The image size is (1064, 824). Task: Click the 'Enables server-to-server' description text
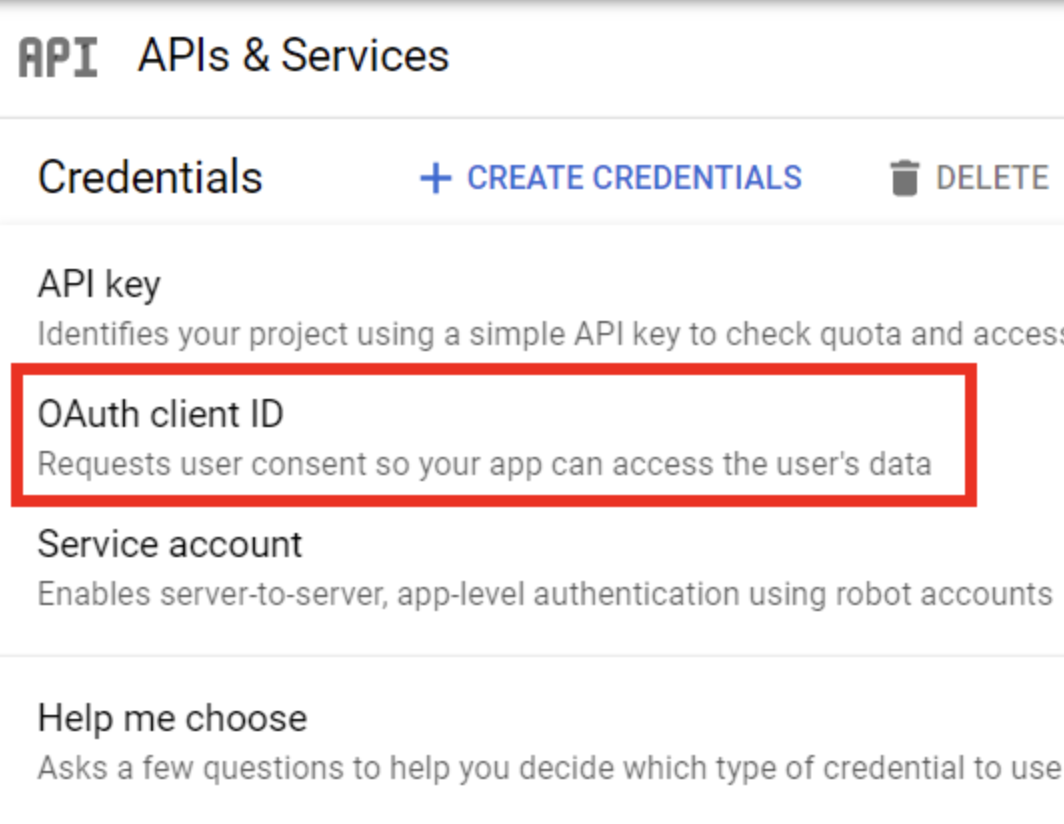click(x=544, y=594)
